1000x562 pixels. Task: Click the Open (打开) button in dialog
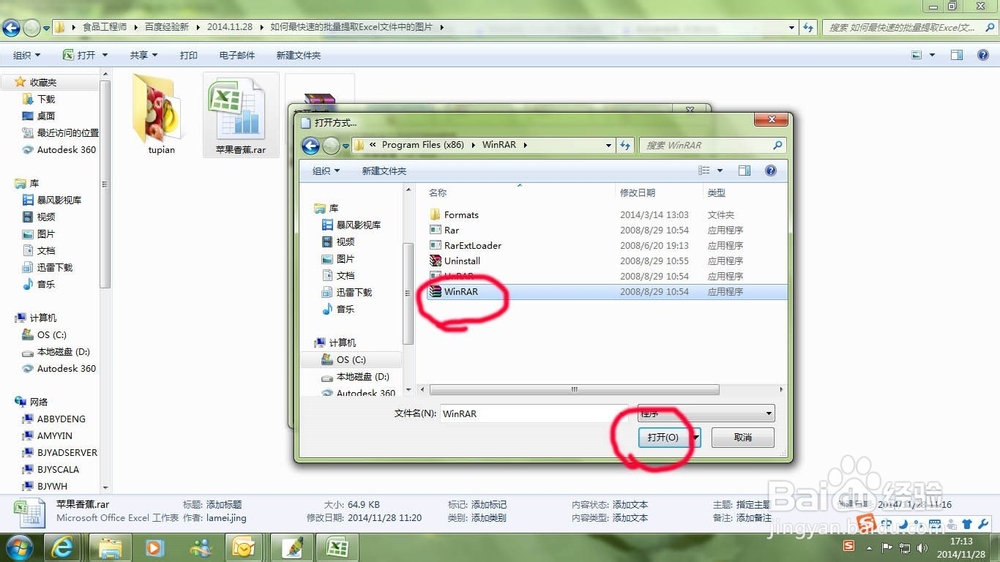662,438
